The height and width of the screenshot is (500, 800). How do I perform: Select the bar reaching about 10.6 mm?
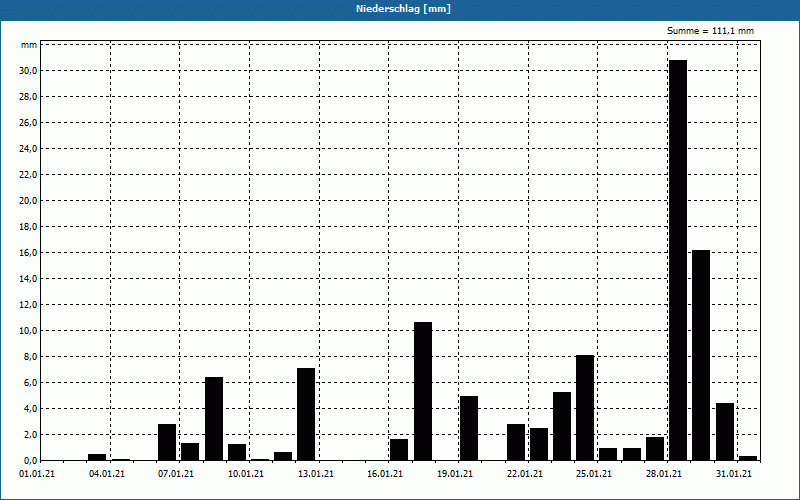click(x=423, y=391)
